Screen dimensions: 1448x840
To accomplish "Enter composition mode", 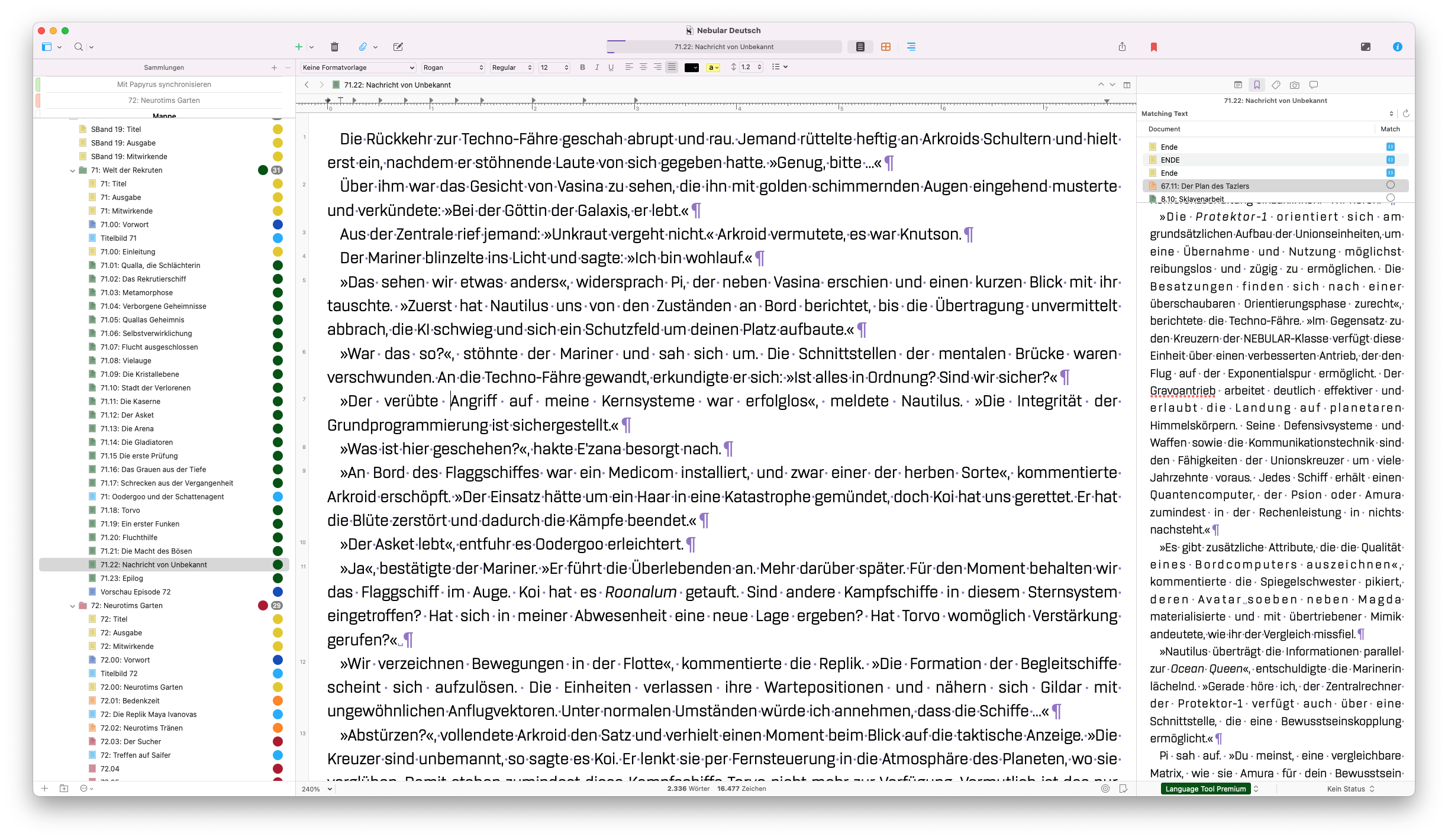I will (x=1366, y=47).
